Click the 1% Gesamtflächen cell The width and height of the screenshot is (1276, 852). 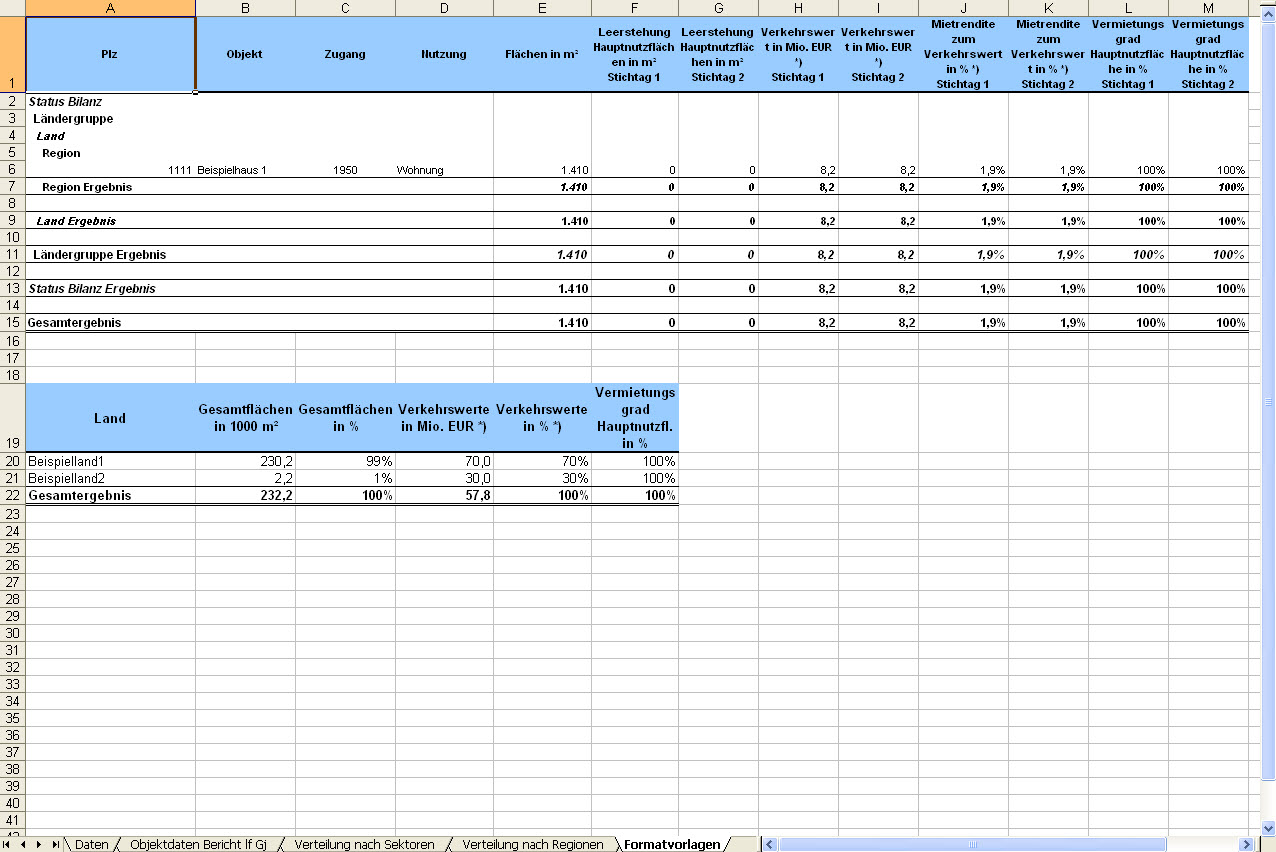coord(345,478)
